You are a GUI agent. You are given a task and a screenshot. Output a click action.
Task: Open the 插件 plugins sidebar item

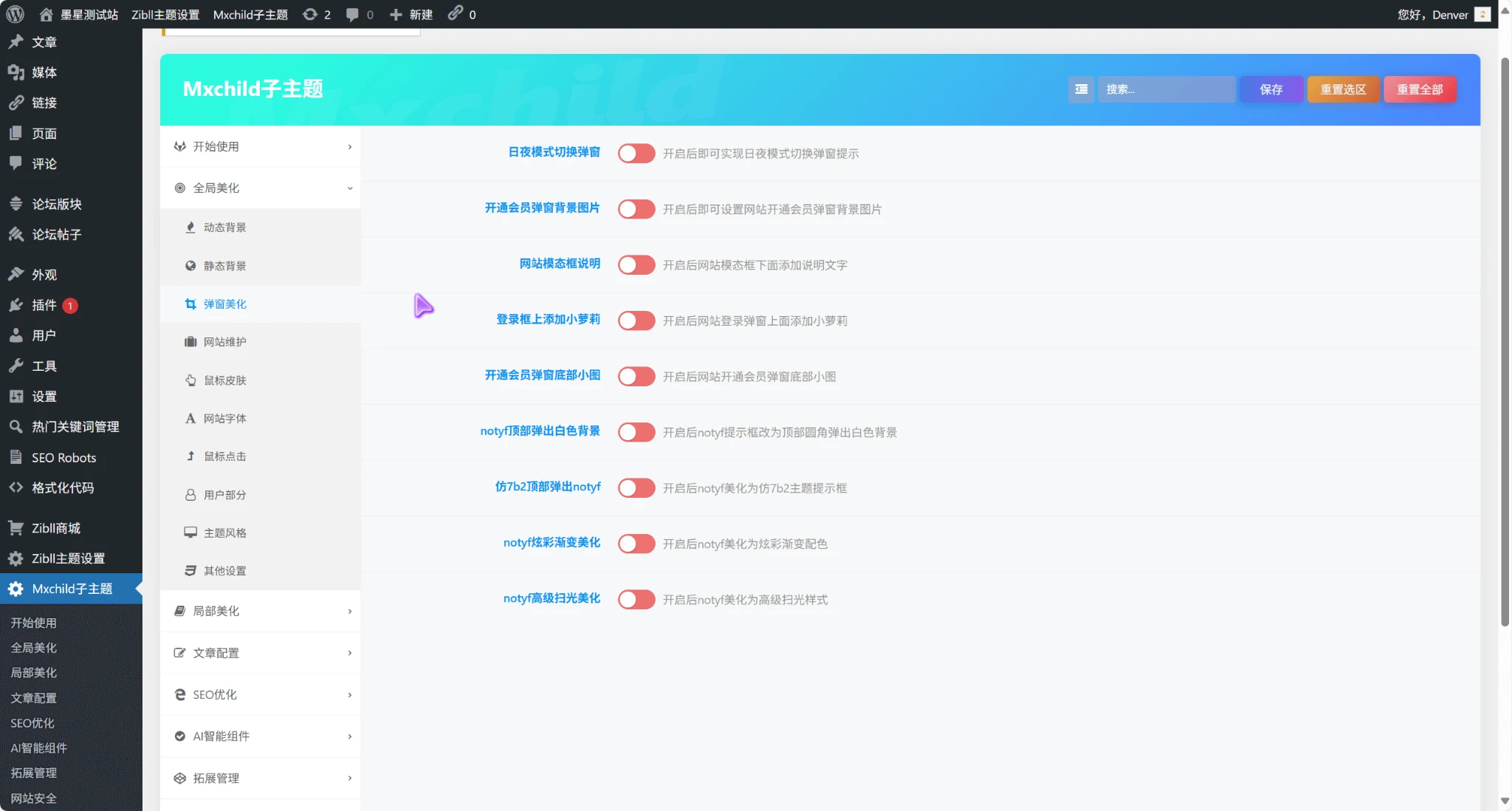tap(44, 305)
